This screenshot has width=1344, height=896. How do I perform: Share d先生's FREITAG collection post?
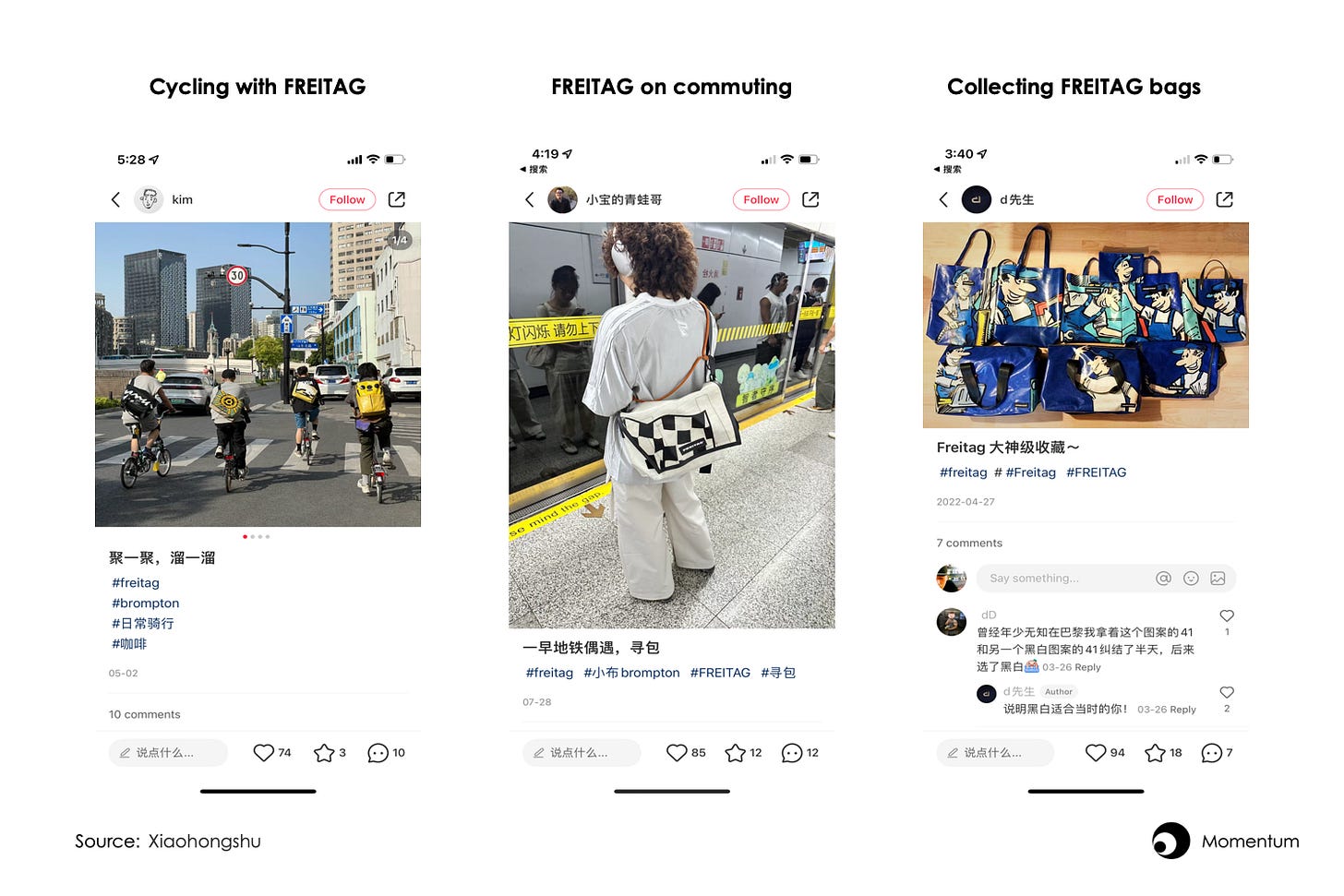point(1225,199)
